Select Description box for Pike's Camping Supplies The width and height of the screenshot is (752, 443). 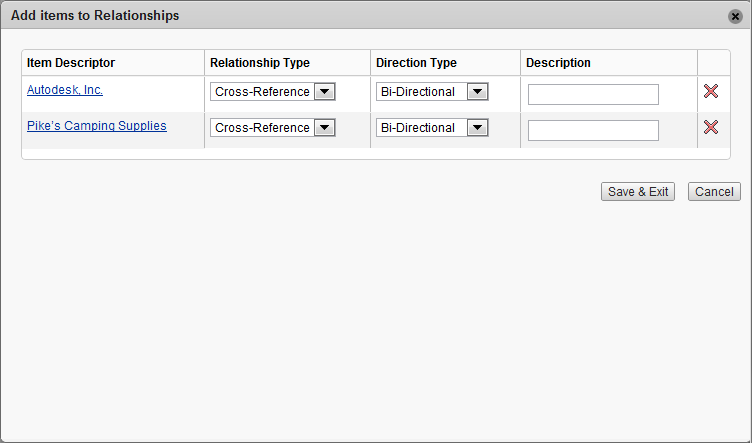pos(593,130)
